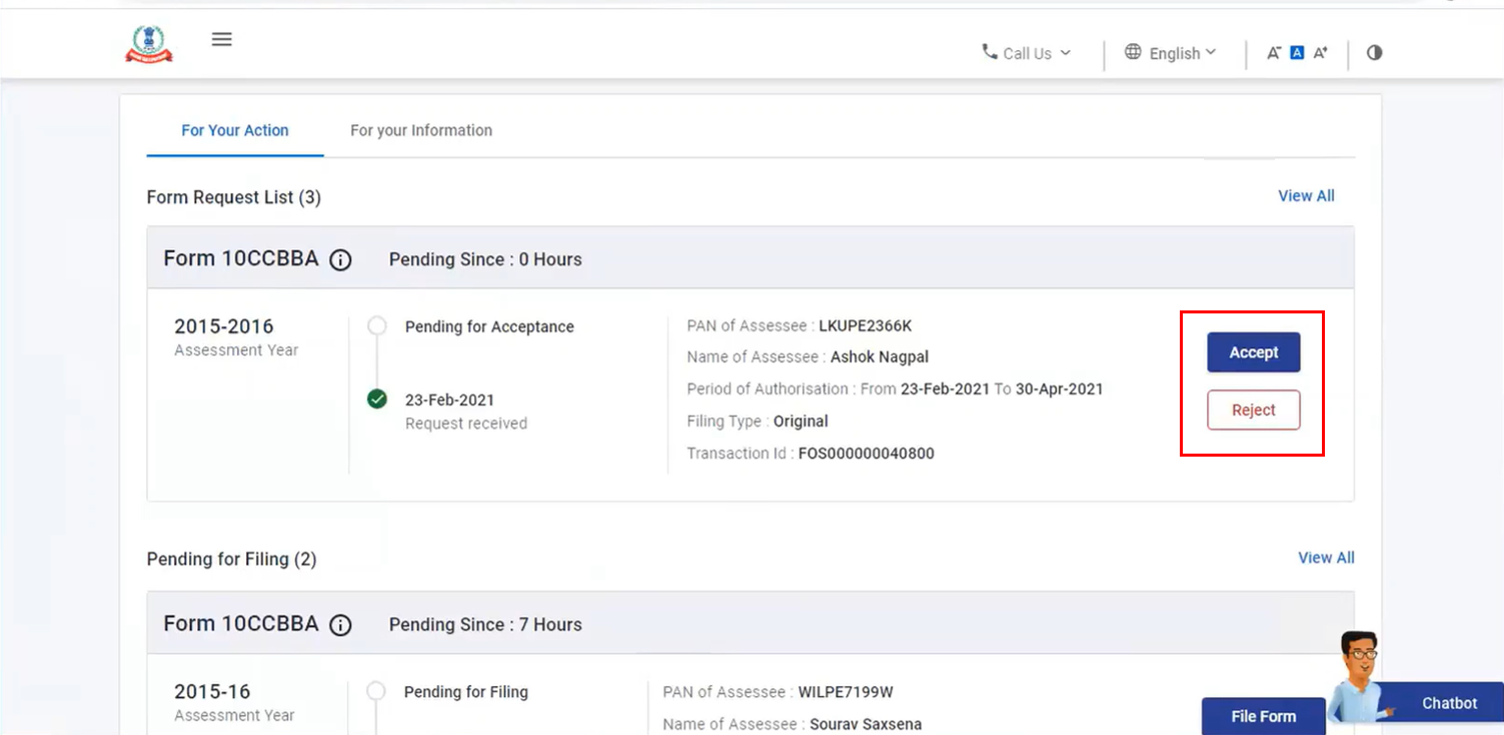This screenshot has width=1504, height=735.
Task: Switch to For your Information tab
Action: click(421, 130)
